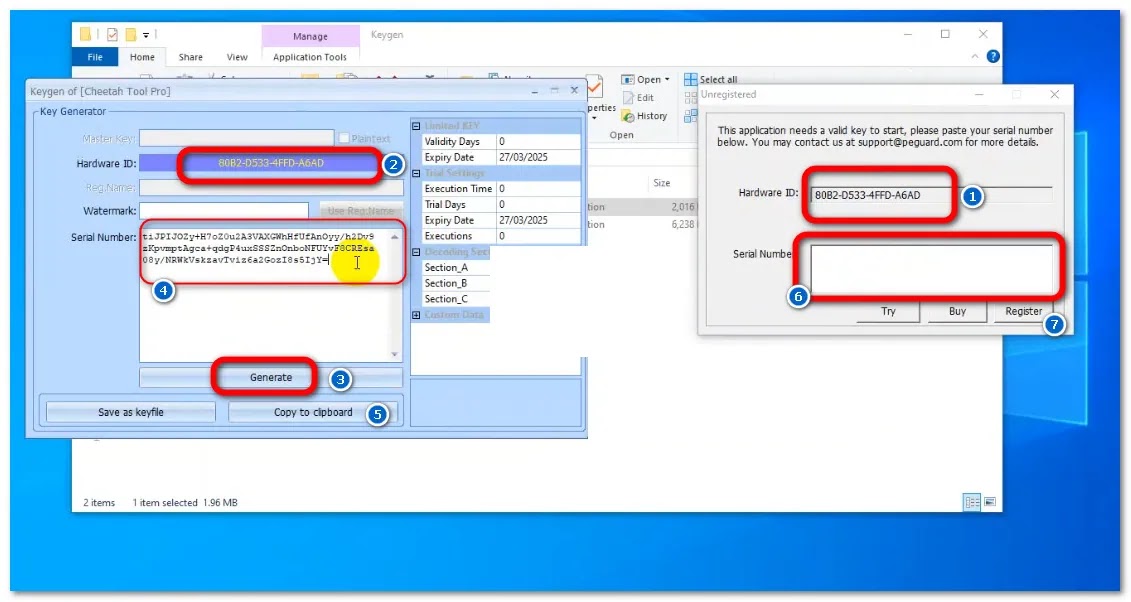Screen dimensions: 1131x602
Task: Click the Master Key input field
Action: click(x=237, y=138)
